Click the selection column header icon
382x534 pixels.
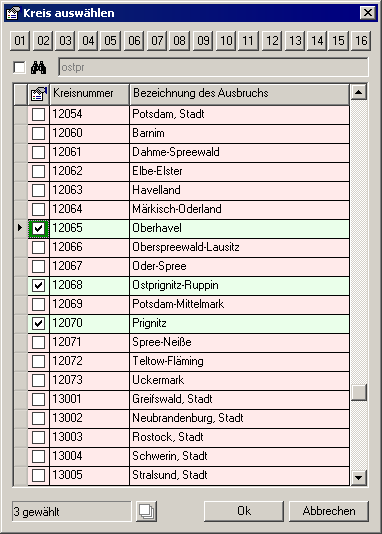(38, 94)
